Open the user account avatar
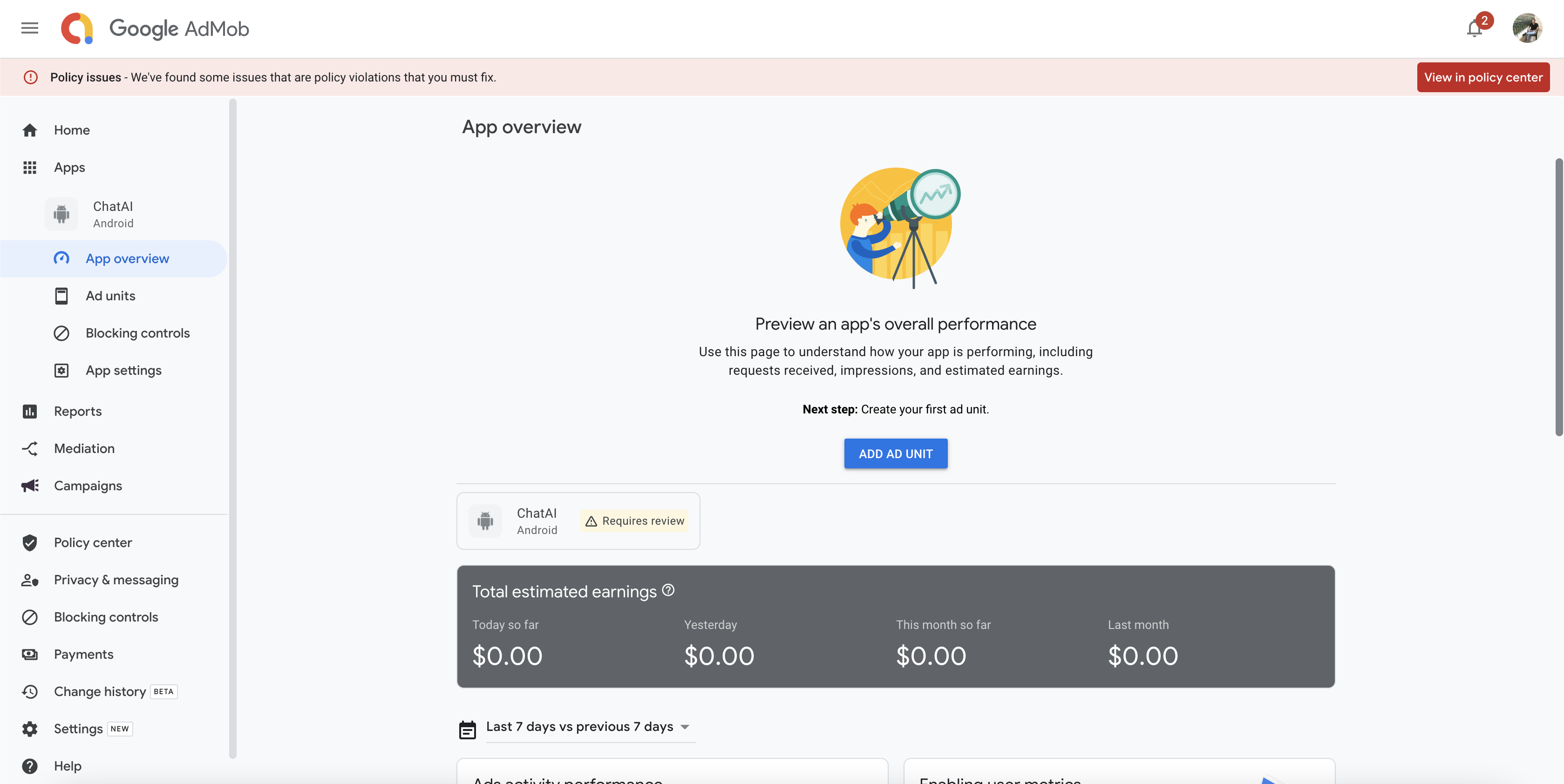The image size is (1564, 784). click(1528, 28)
